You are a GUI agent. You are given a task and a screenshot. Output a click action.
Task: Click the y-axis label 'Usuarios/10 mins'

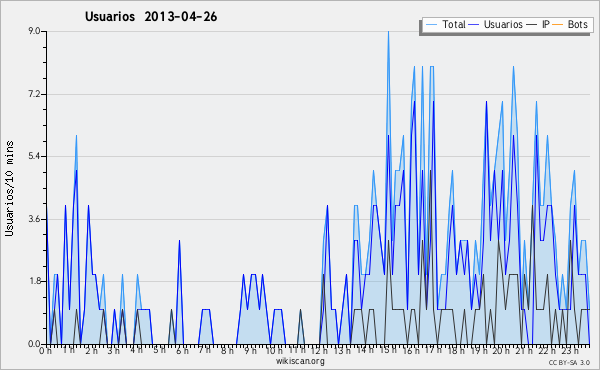pos(9,188)
